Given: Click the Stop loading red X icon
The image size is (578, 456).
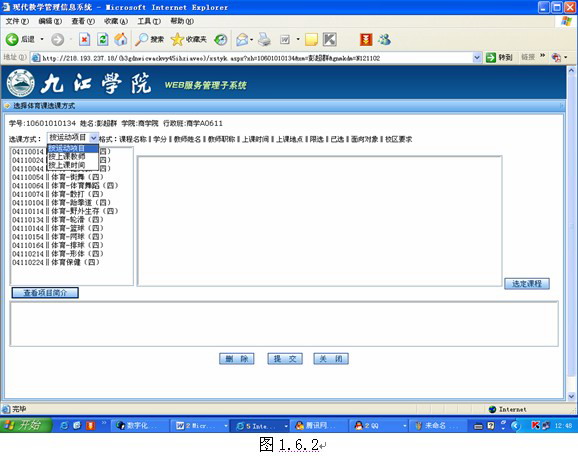Looking at the screenshot, I should point(84,39).
